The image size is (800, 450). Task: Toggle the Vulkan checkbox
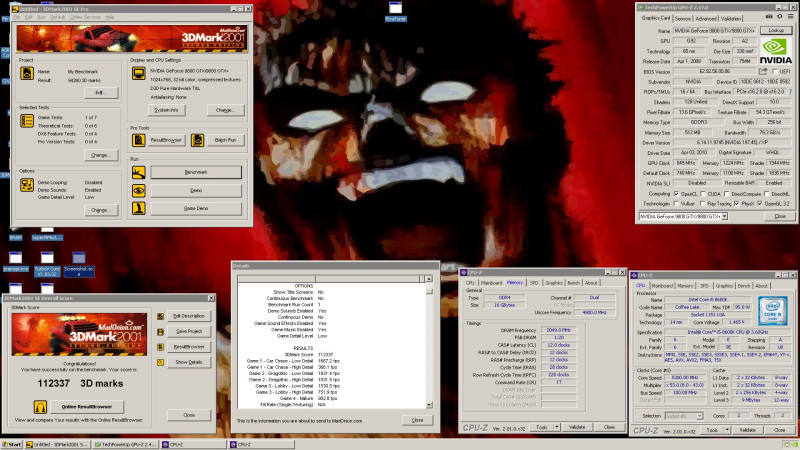click(x=677, y=204)
